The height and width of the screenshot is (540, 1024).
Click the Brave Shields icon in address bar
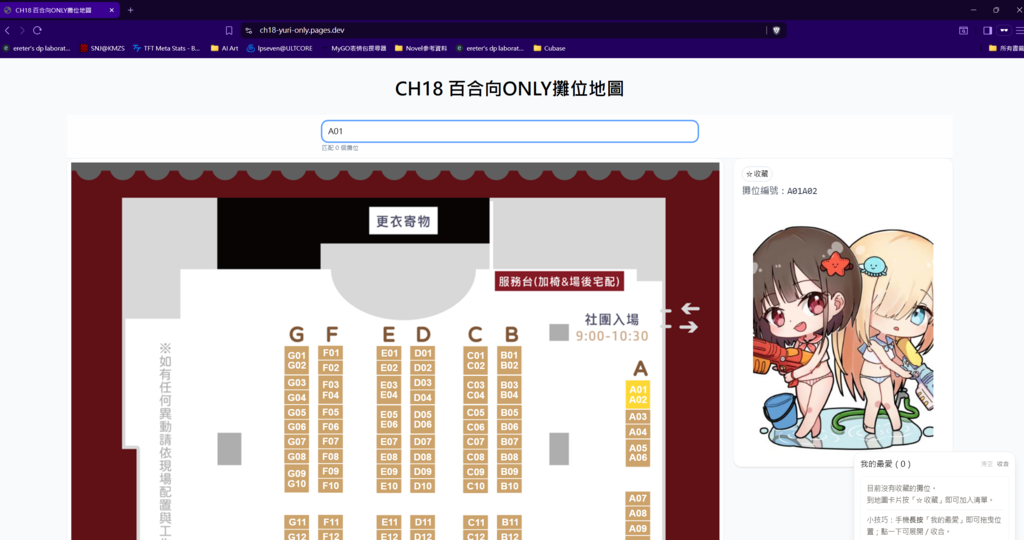[x=777, y=31]
